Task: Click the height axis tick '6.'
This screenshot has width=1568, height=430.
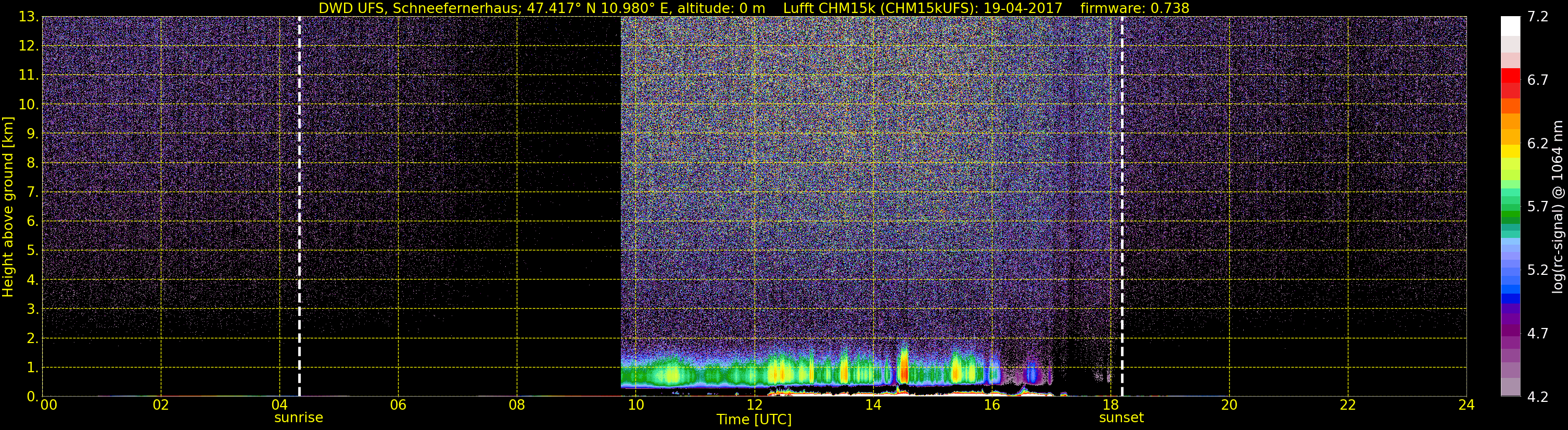Action: pos(32,221)
